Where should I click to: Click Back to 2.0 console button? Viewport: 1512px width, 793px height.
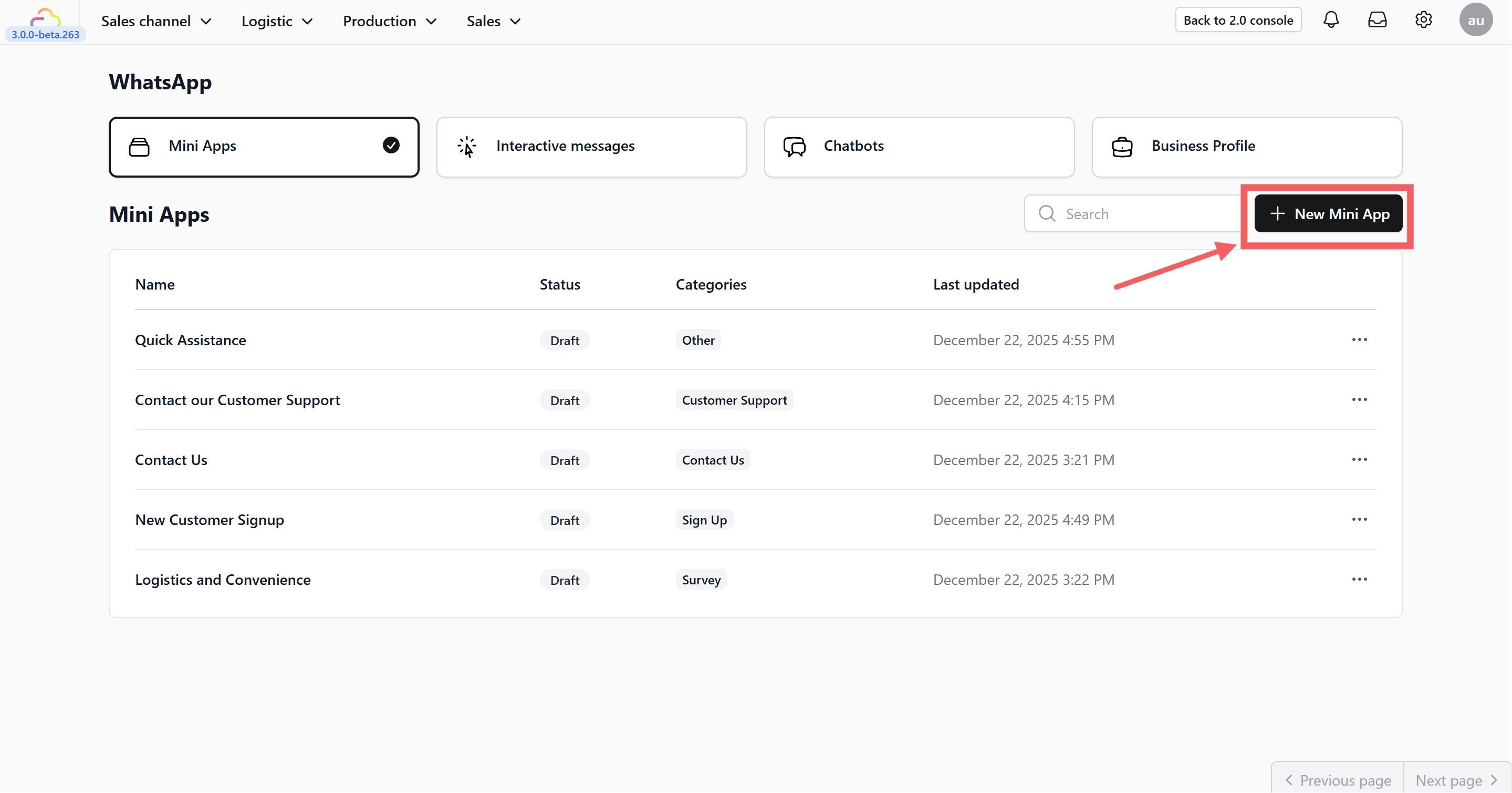[x=1238, y=20]
